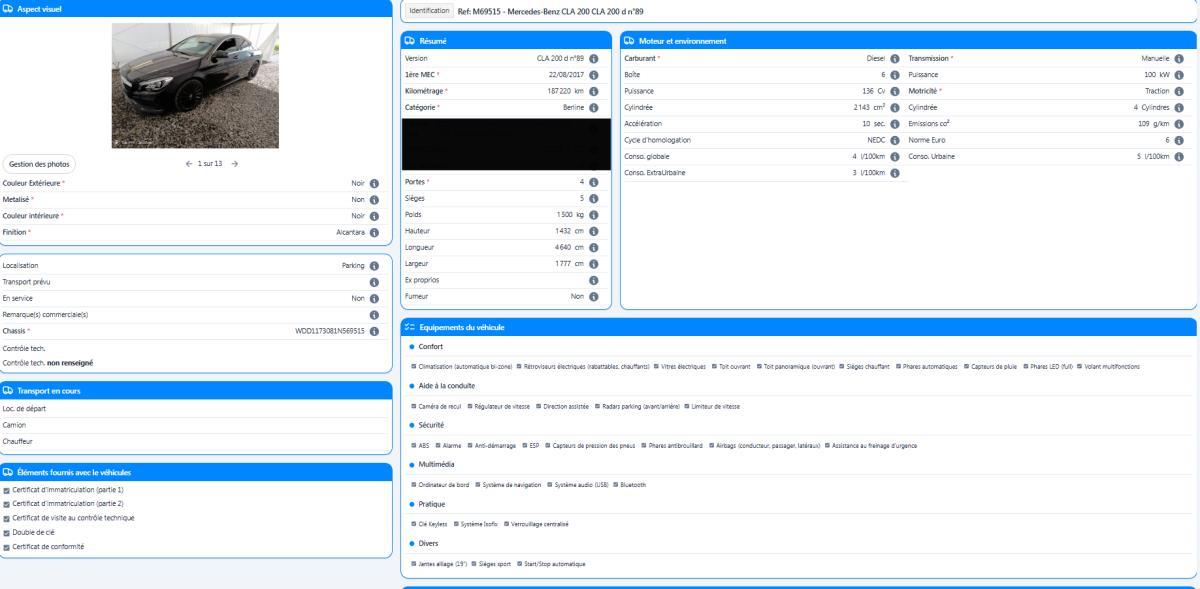Toggle the Double de clé checkbox
Screen dimensions: 1200x589
(8, 532)
